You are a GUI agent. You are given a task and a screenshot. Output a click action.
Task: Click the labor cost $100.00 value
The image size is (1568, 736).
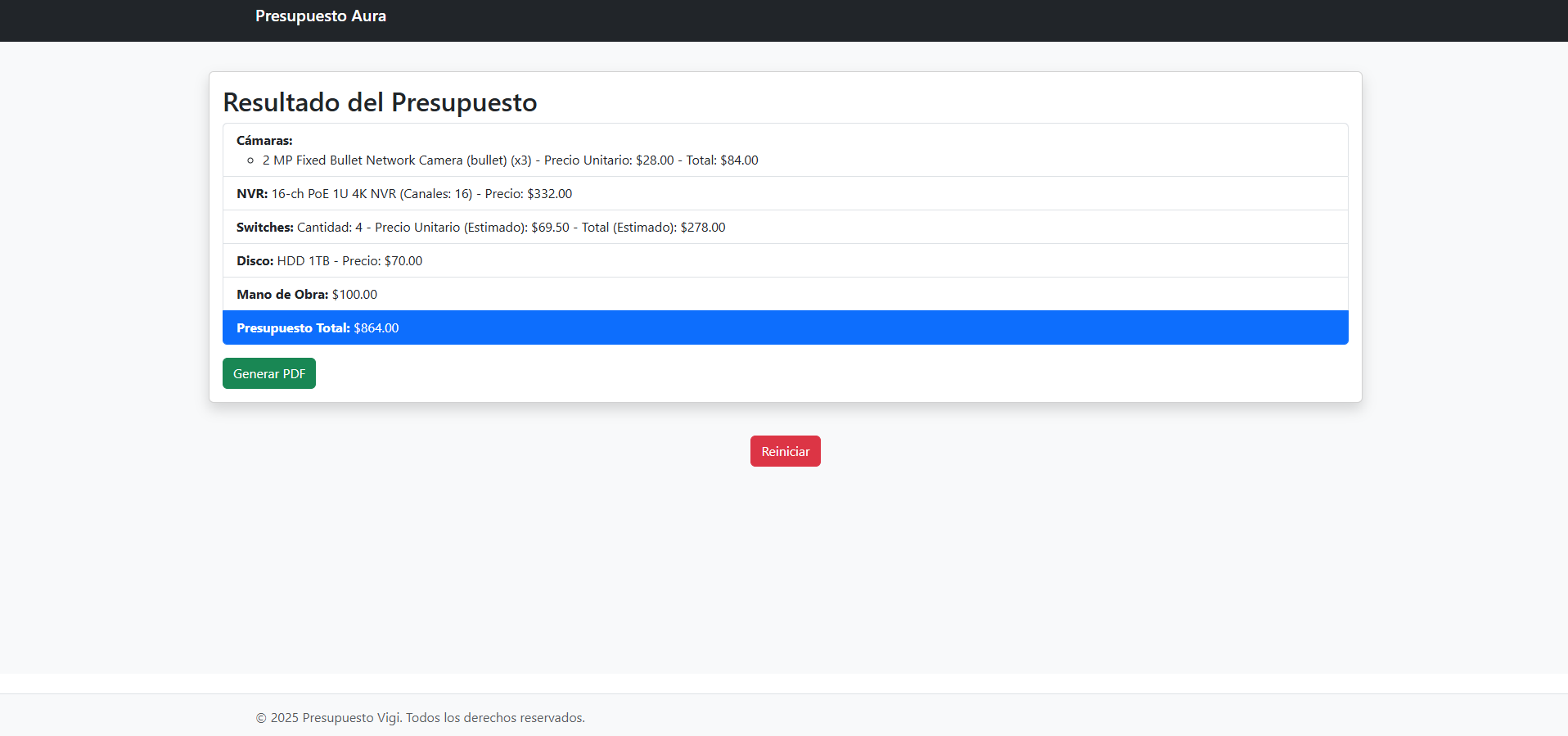point(354,295)
